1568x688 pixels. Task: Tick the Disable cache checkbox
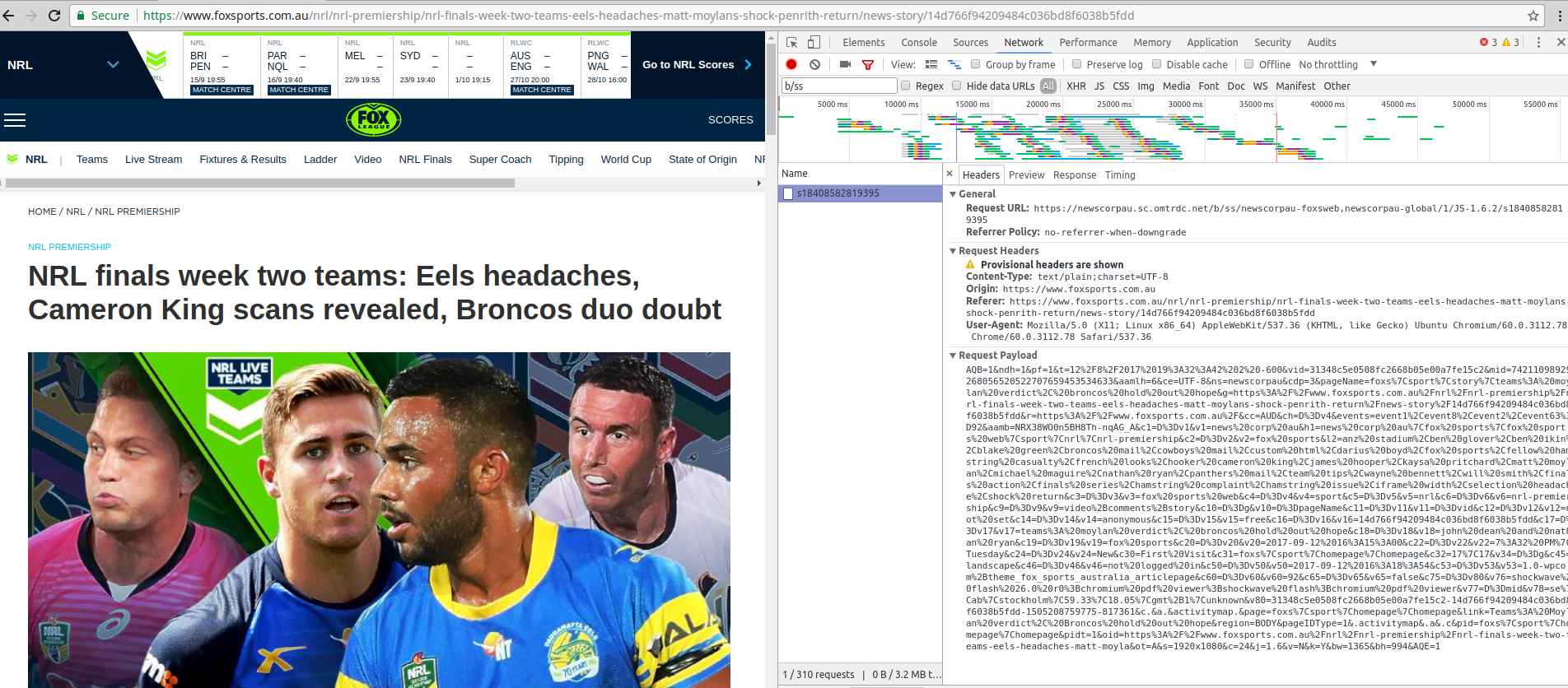point(1156,64)
